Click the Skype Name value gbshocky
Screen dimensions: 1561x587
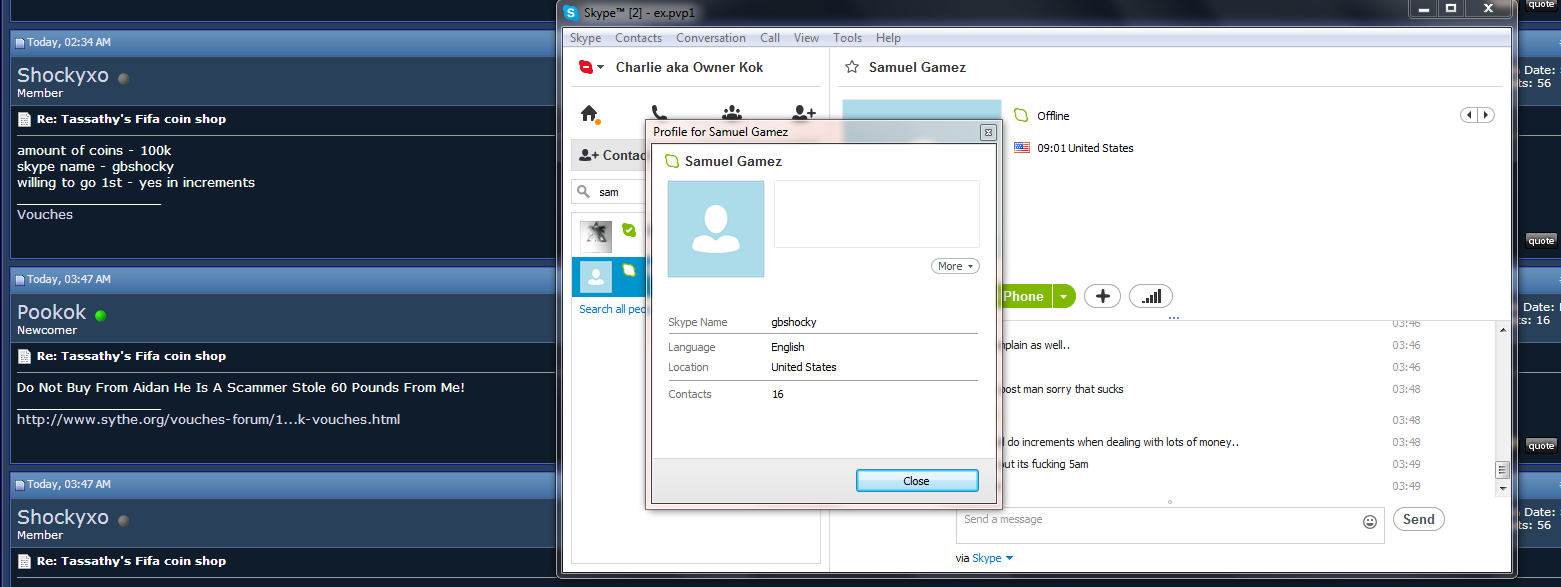[x=794, y=322]
